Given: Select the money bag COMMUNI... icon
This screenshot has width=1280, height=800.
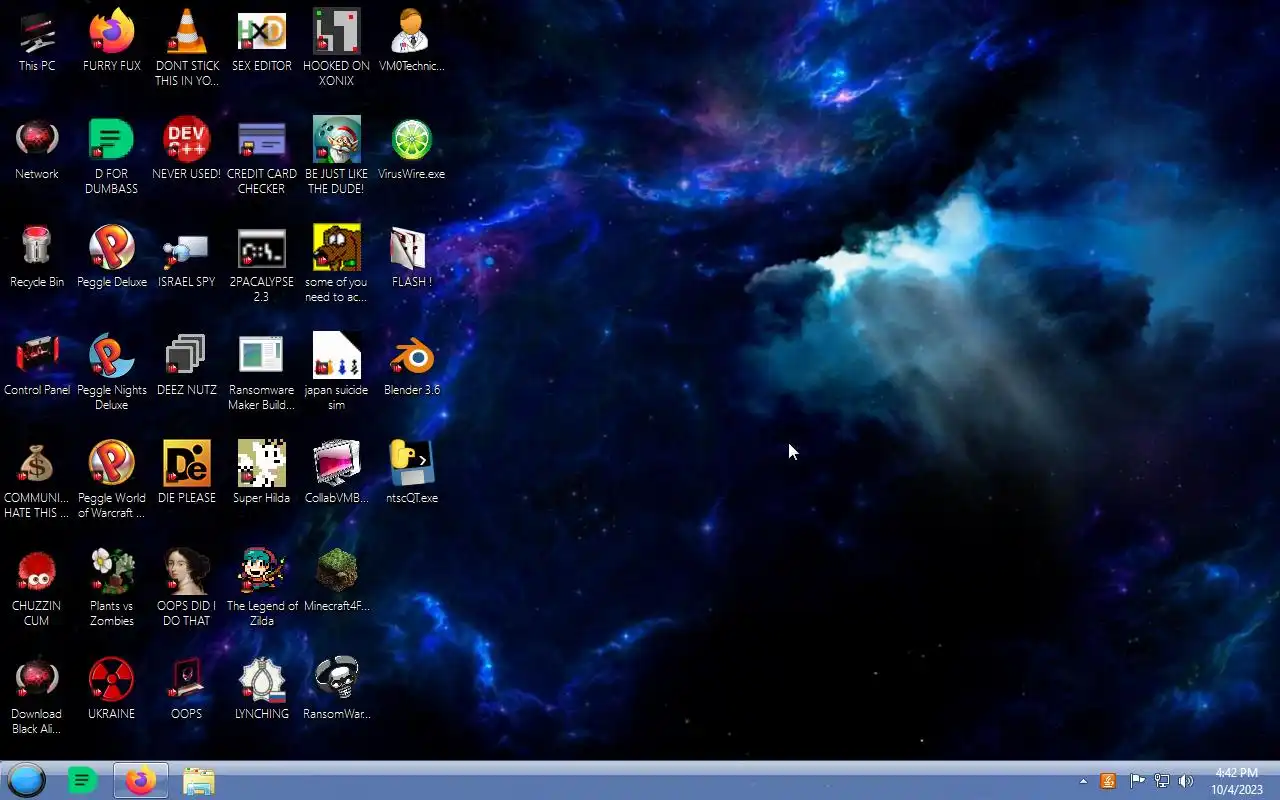Looking at the screenshot, I should pos(37,481).
